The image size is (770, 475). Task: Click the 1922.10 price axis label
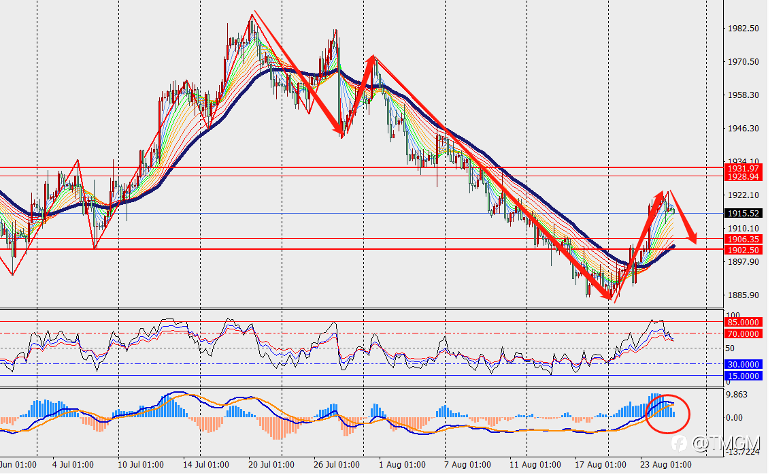click(x=743, y=196)
